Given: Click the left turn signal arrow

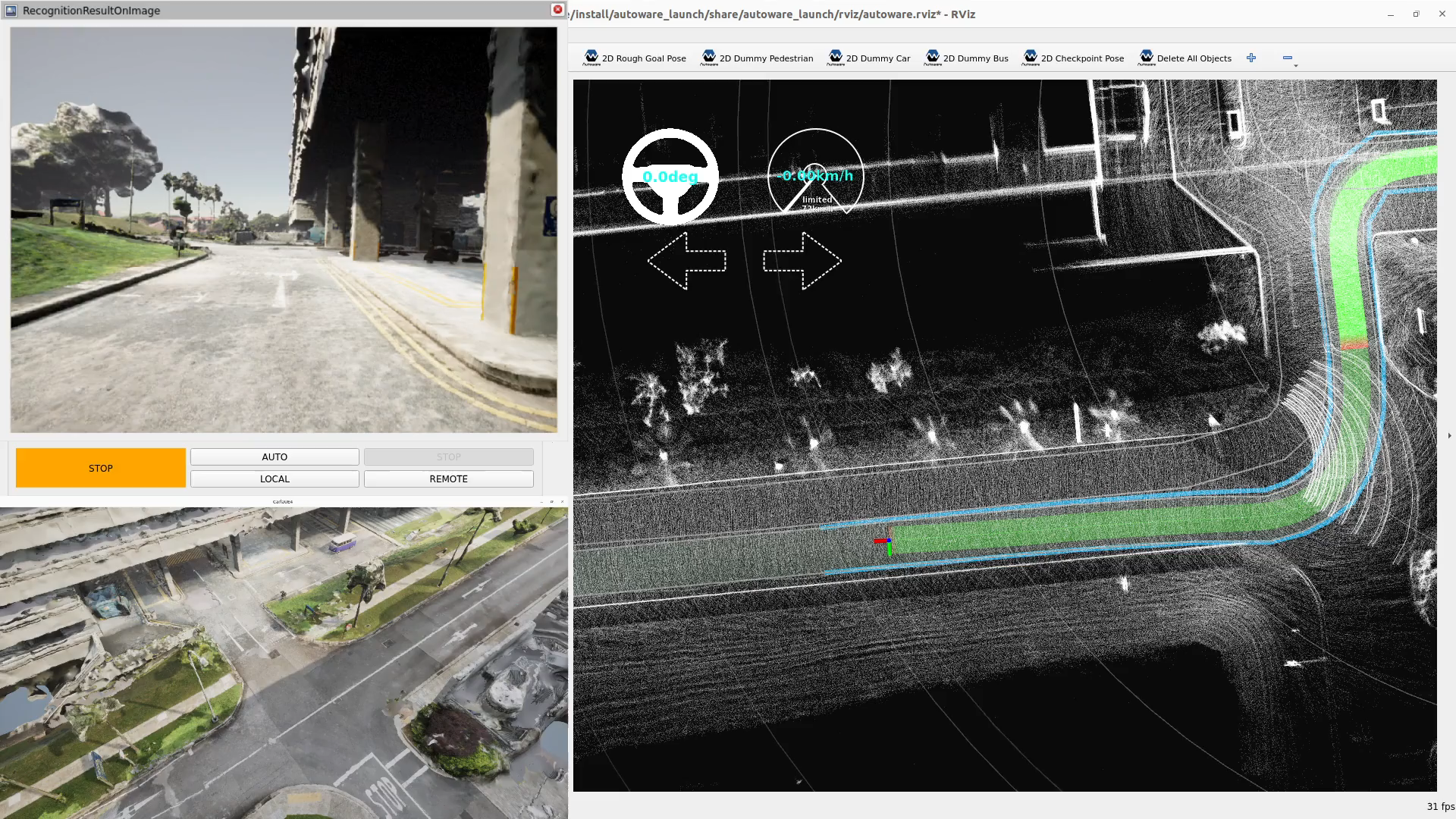Looking at the screenshot, I should tap(686, 261).
